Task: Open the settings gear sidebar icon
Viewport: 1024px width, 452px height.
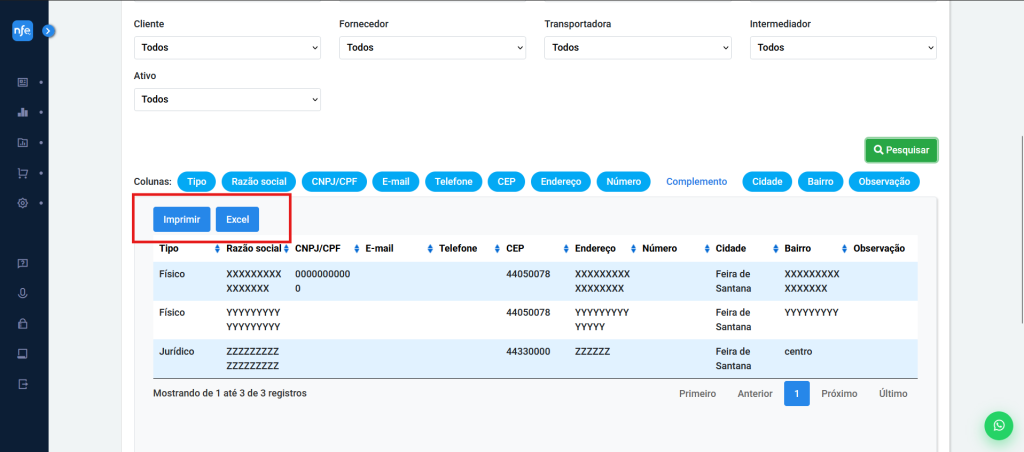Action: pos(23,203)
